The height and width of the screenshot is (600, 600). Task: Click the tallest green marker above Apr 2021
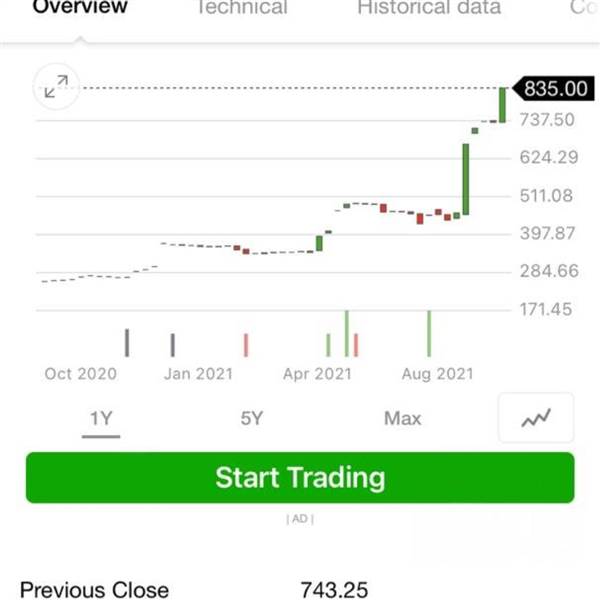tap(347, 334)
